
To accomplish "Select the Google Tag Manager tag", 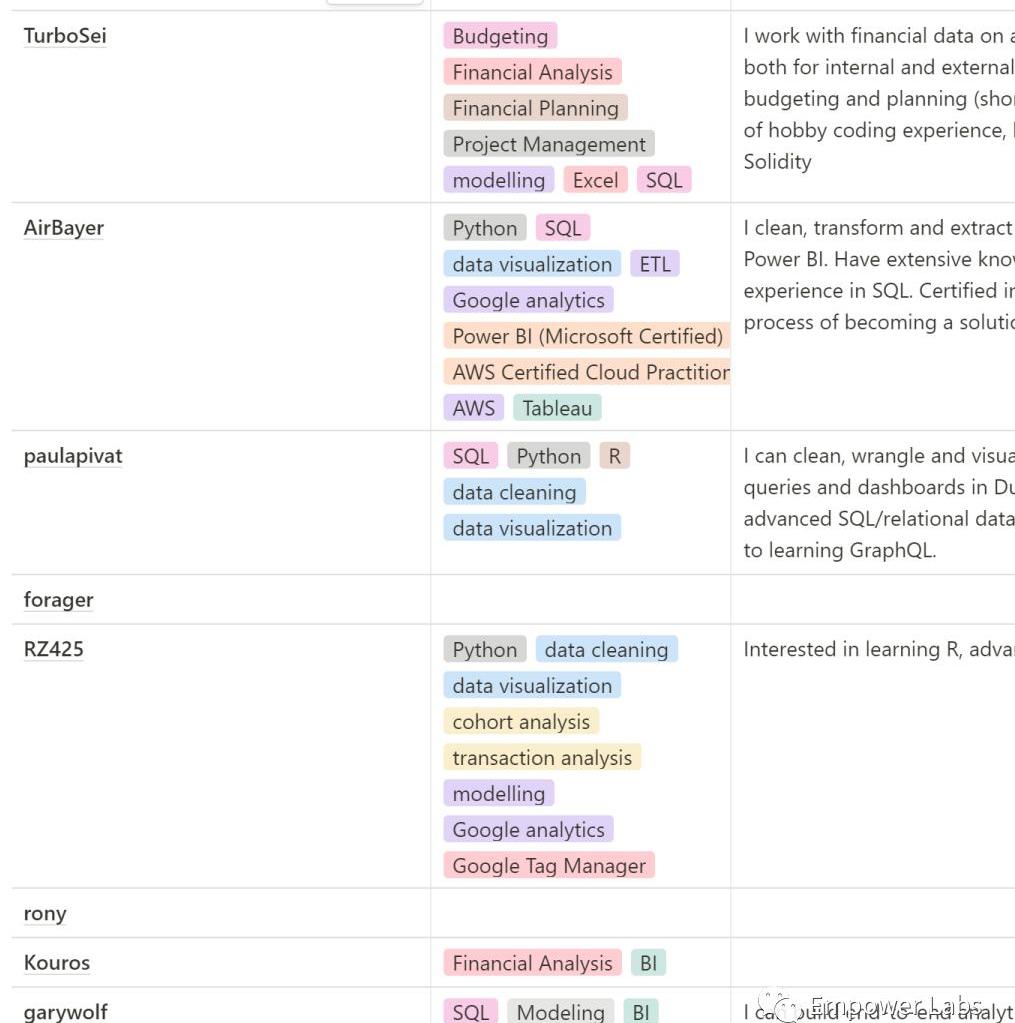I will point(549,865).
